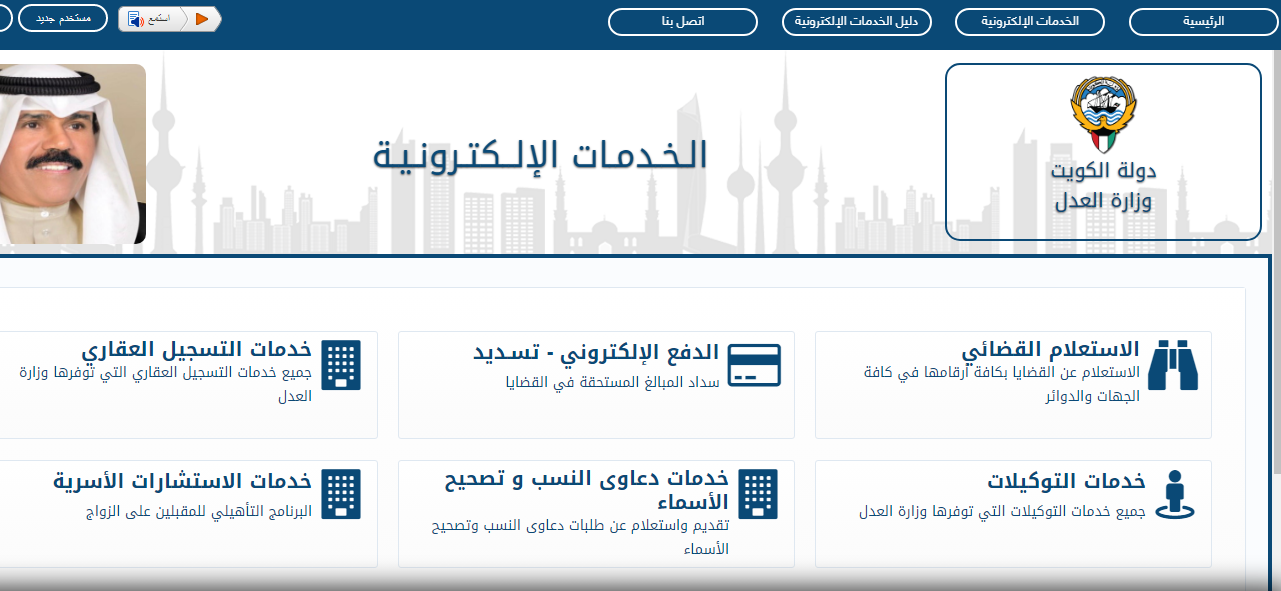This screenshot has width=1281, height=591.
Task: Open the الاستعلام القضائي heading link
Action: (x=1050, y=350)
